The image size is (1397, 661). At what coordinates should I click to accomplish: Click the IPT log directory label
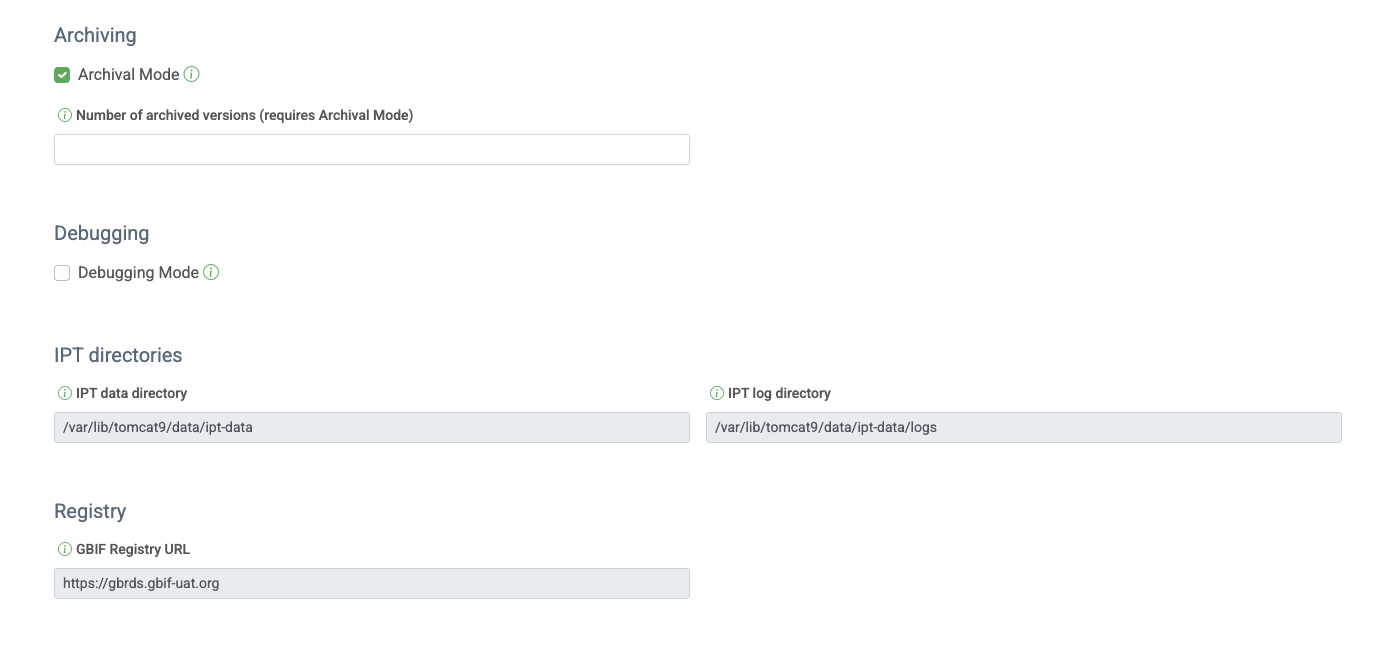(x=779, y=393)
